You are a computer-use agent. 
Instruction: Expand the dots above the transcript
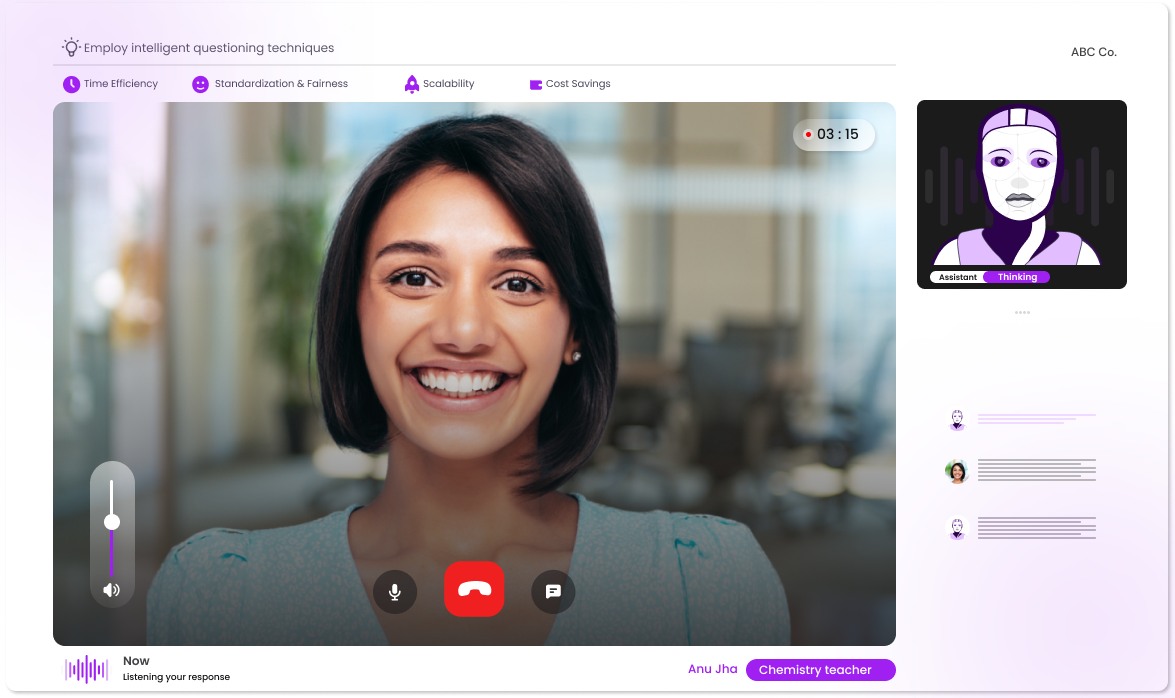tap(1022, 312)
